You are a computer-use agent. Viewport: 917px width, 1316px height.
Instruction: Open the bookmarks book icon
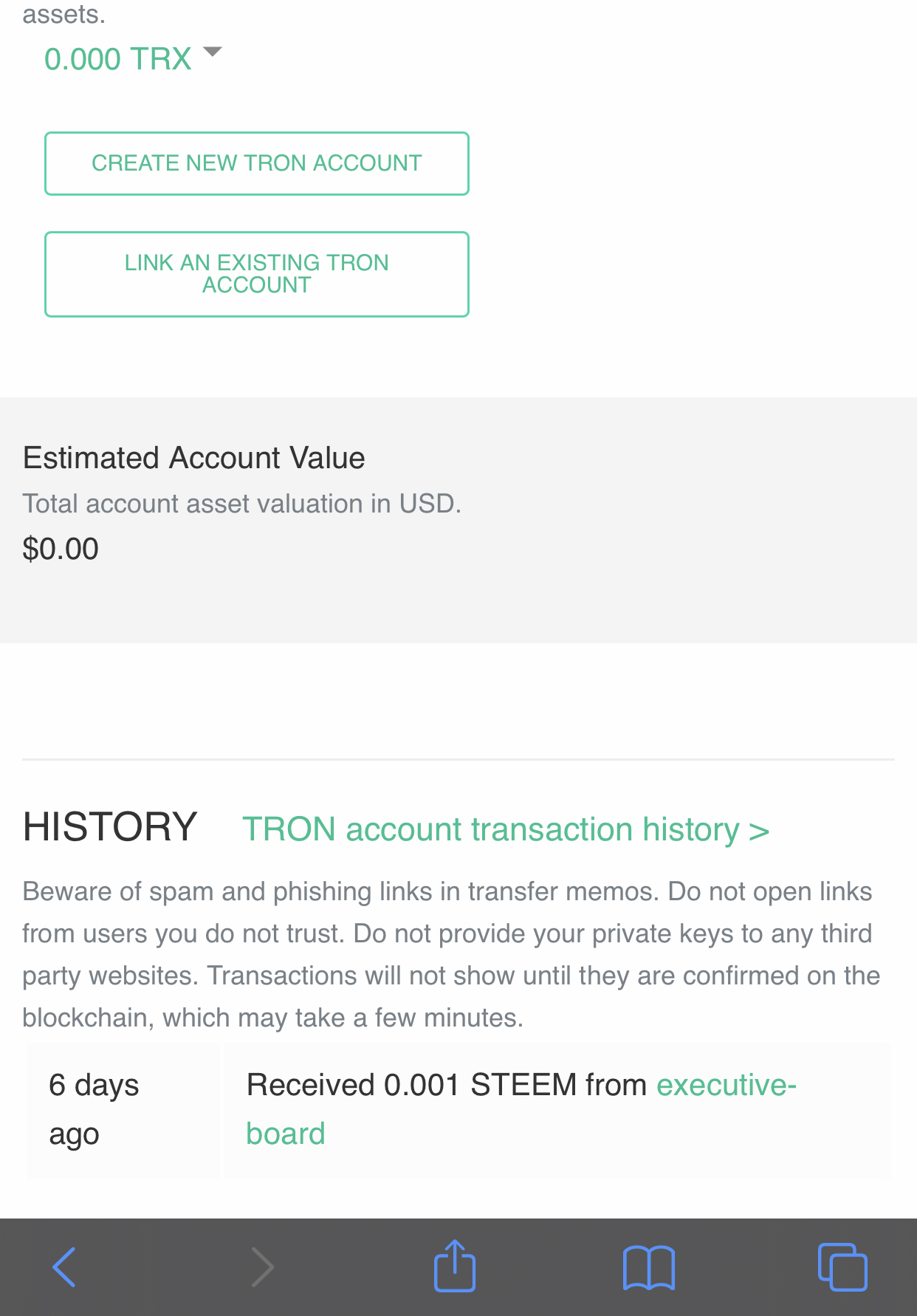pyautogui.click(x=649, y=1267)
